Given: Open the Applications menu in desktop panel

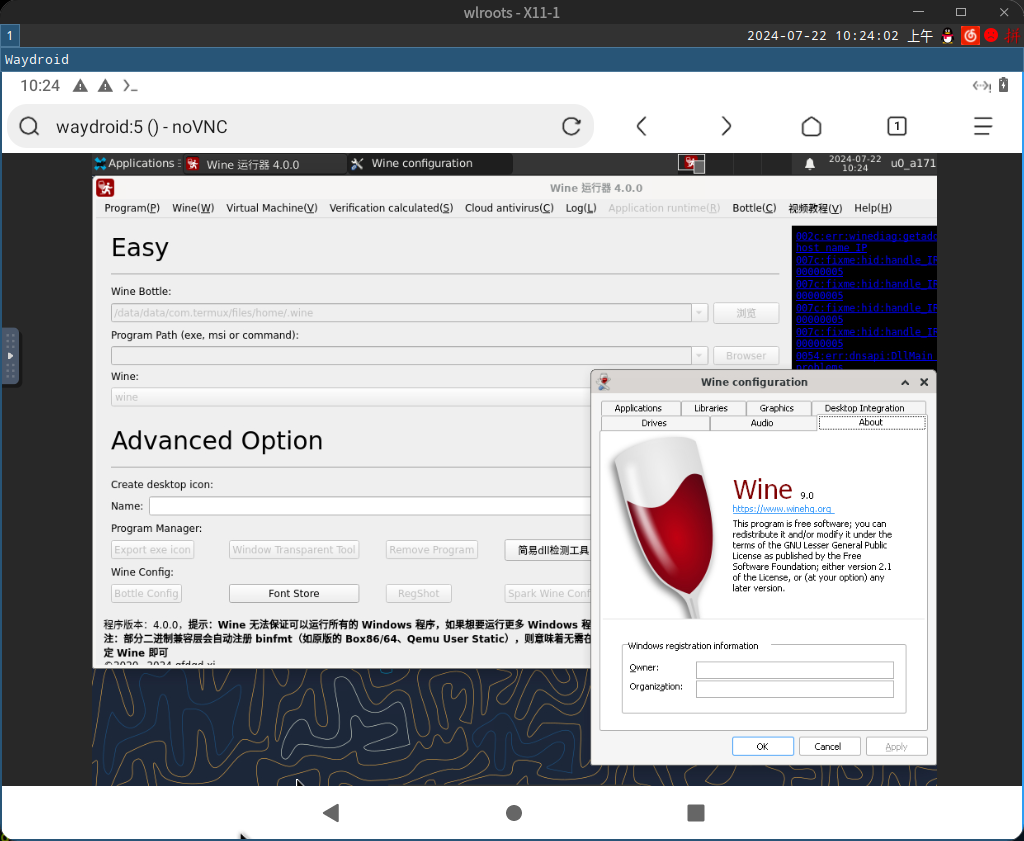Looking at the screenshot, I should tap(134, 164).
